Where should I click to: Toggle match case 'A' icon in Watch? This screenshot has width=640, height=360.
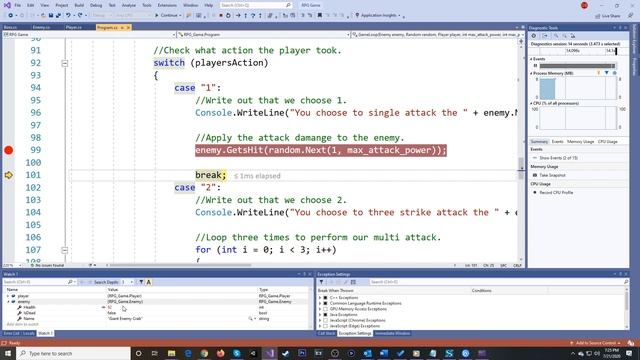click(149, 282)
